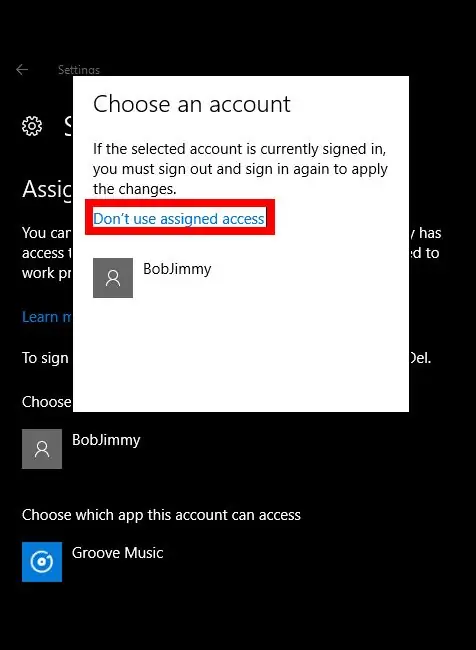476x650 pixels.
Task: Click the BobJimmy avatar below the dialog
Action: tap(42, 449)
